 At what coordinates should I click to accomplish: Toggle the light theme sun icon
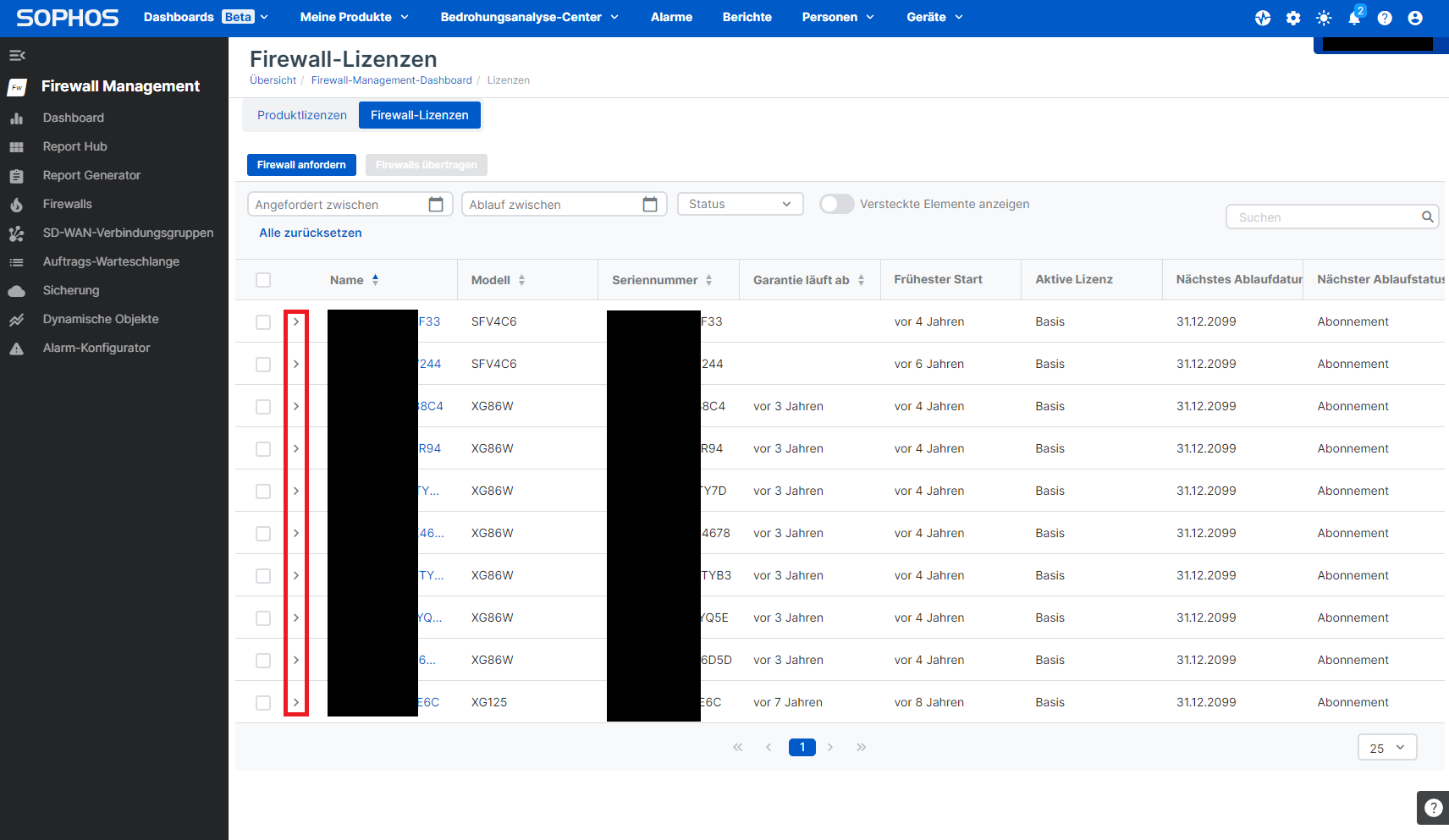click(x=1324, y=18)
